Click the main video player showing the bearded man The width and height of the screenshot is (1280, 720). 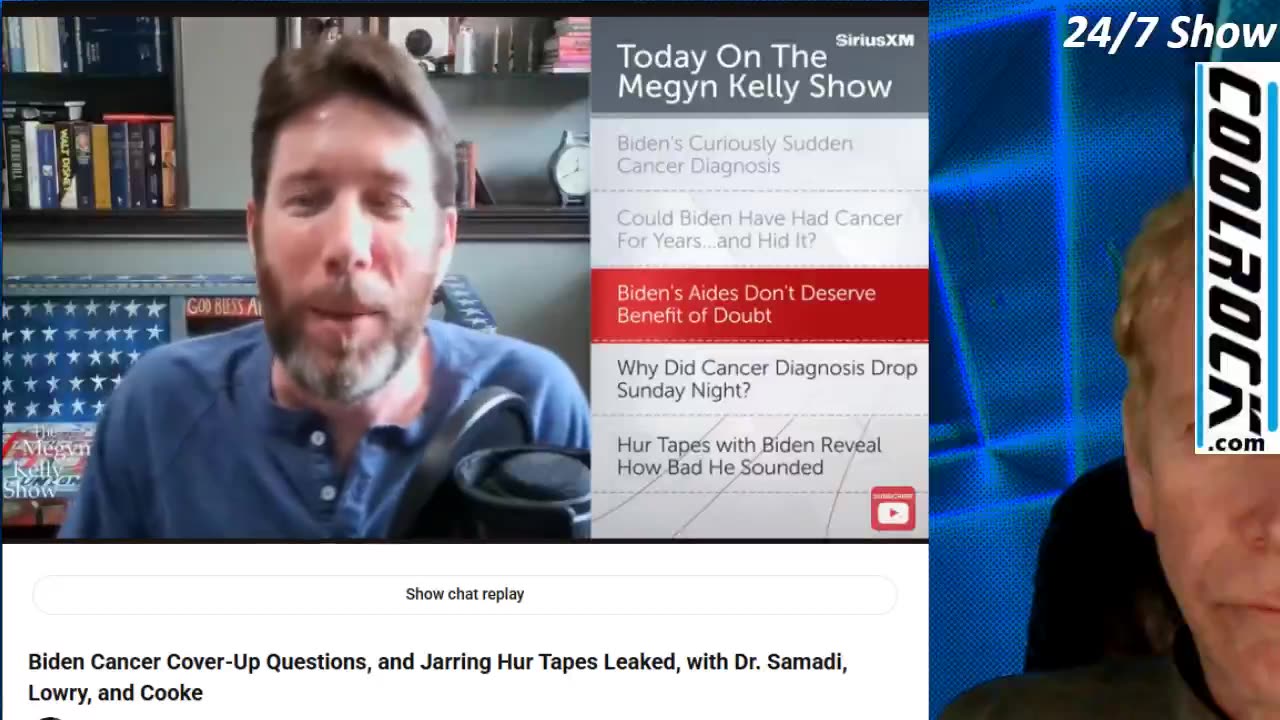coord(296,278)
